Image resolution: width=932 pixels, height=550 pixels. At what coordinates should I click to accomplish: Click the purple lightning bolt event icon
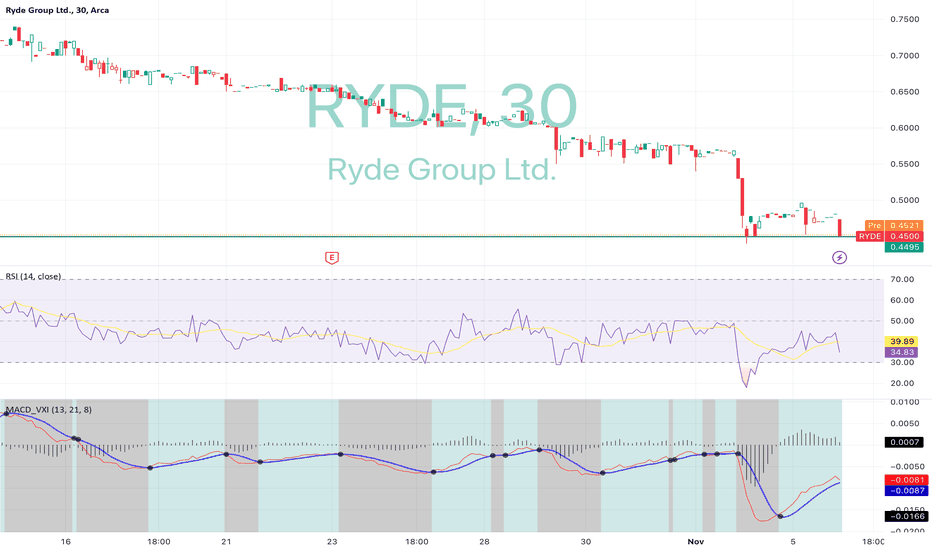tap(839, 257)
